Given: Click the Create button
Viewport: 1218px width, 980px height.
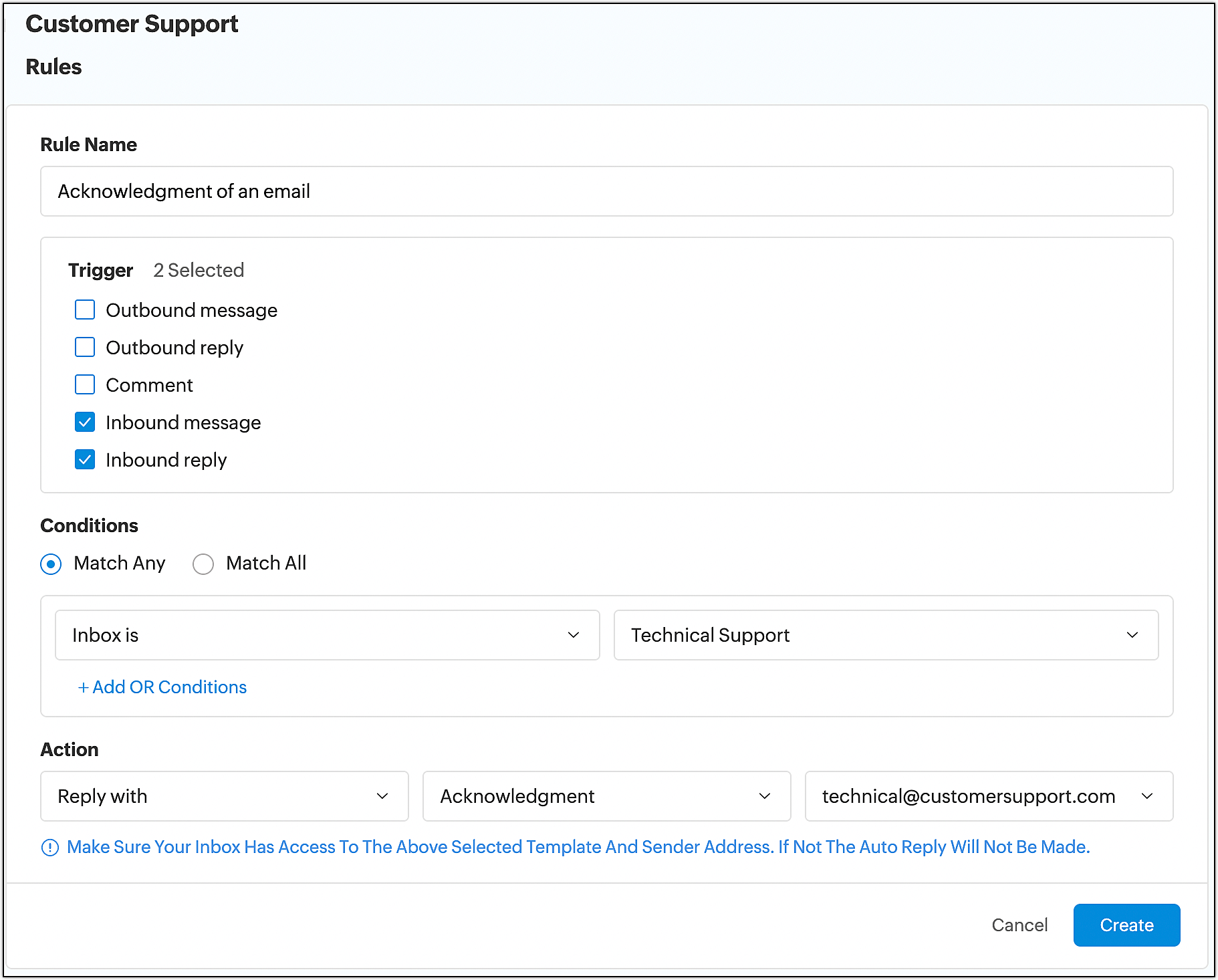Looking at the screenshot, I should point(1126,925).
